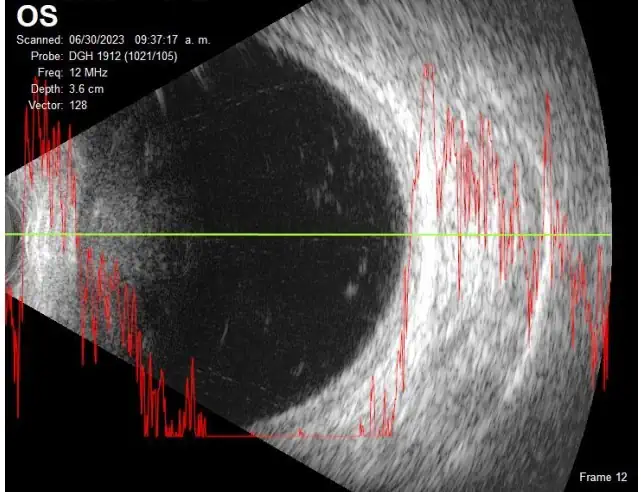Select the depth value 3.6 cm

coord(86,89)
